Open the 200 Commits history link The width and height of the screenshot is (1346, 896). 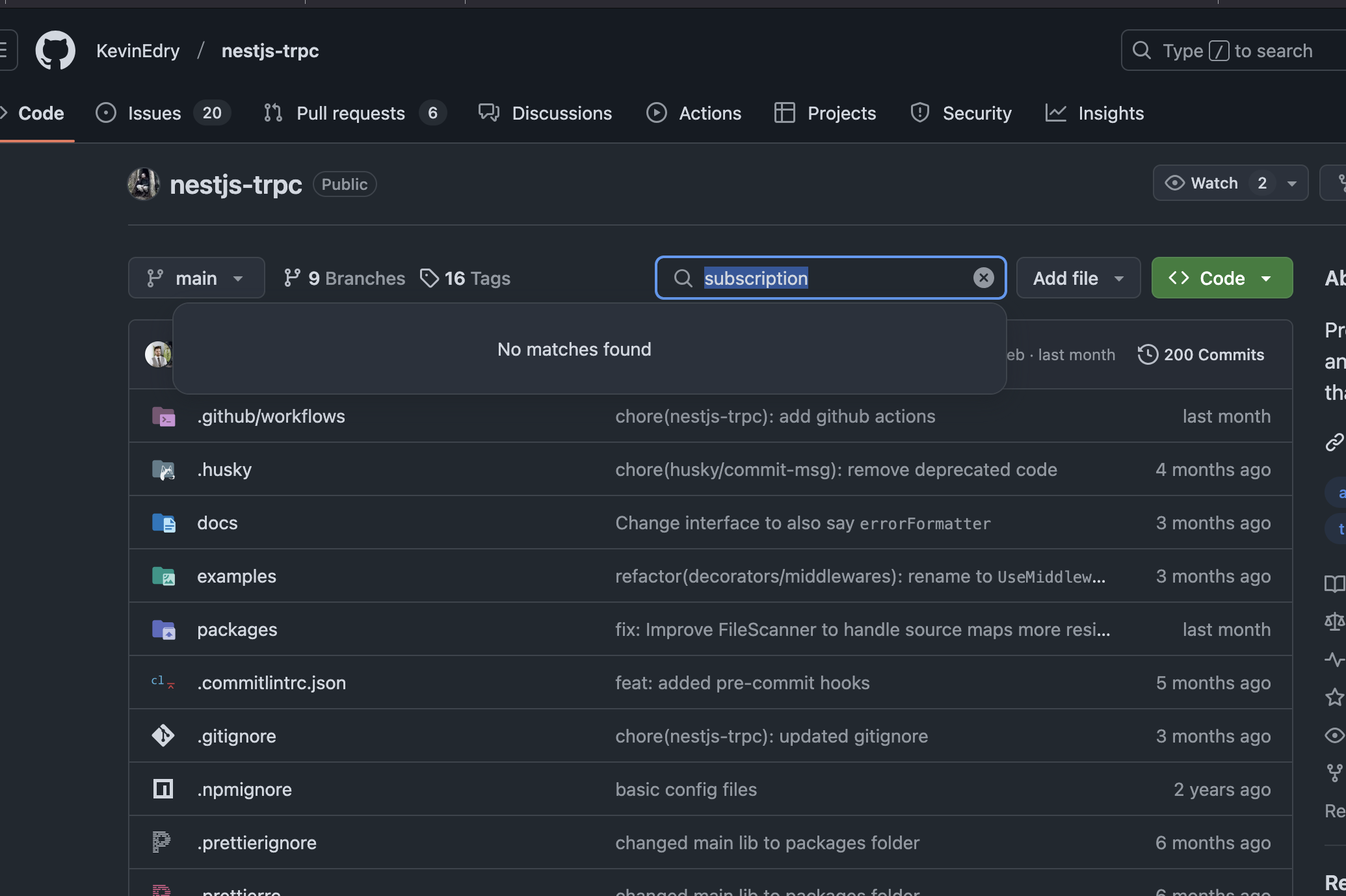pyautogui.click(x=1201, y=354)
